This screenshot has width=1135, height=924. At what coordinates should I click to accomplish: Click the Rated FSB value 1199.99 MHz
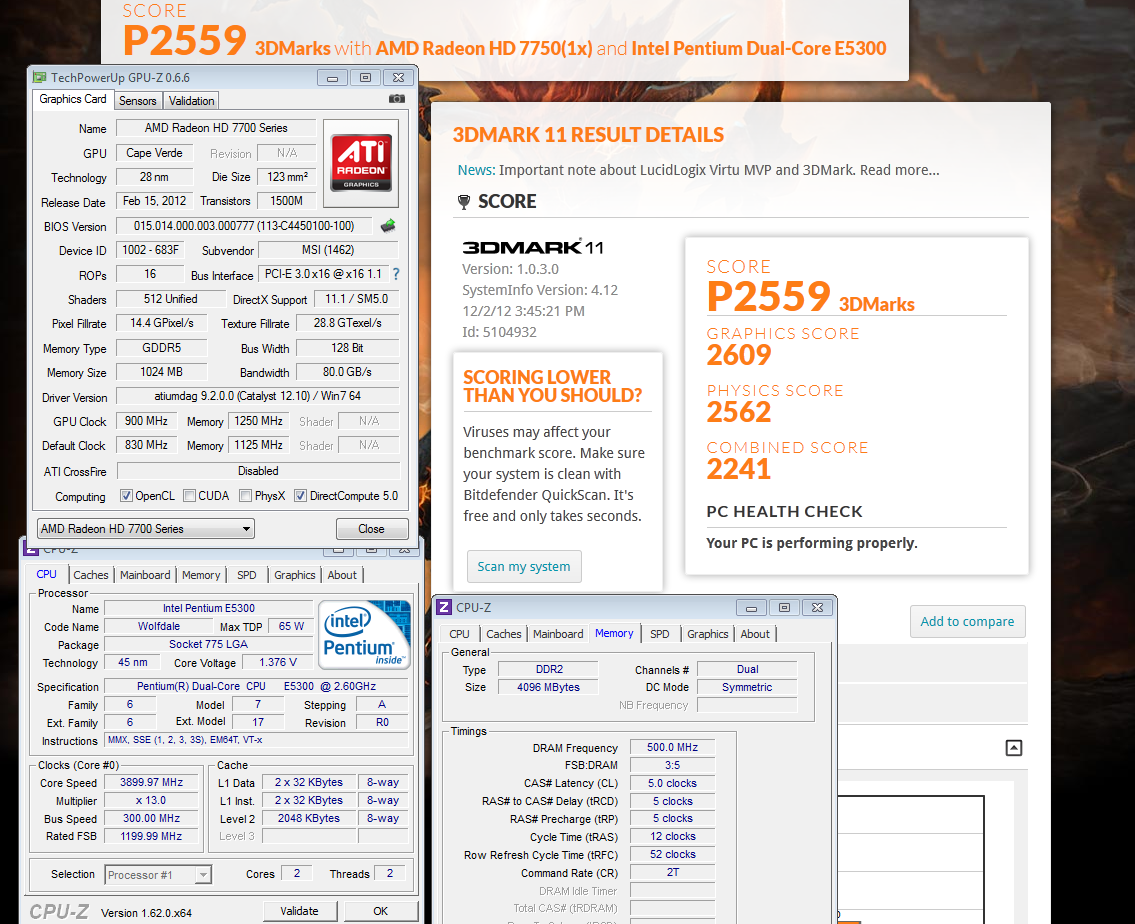pyautogui.click(x=151, y=836)
